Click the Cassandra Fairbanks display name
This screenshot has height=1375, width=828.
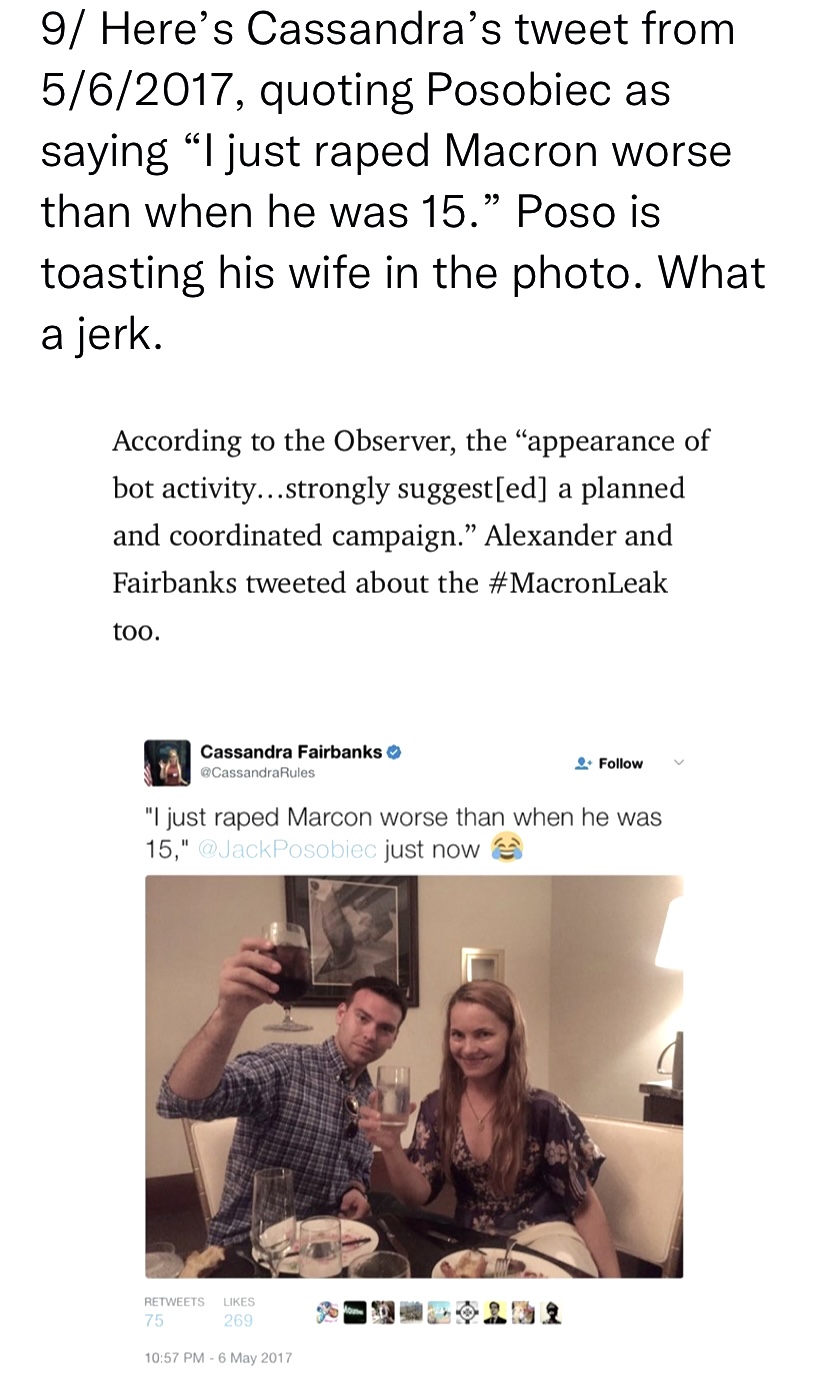pos(291,752)
